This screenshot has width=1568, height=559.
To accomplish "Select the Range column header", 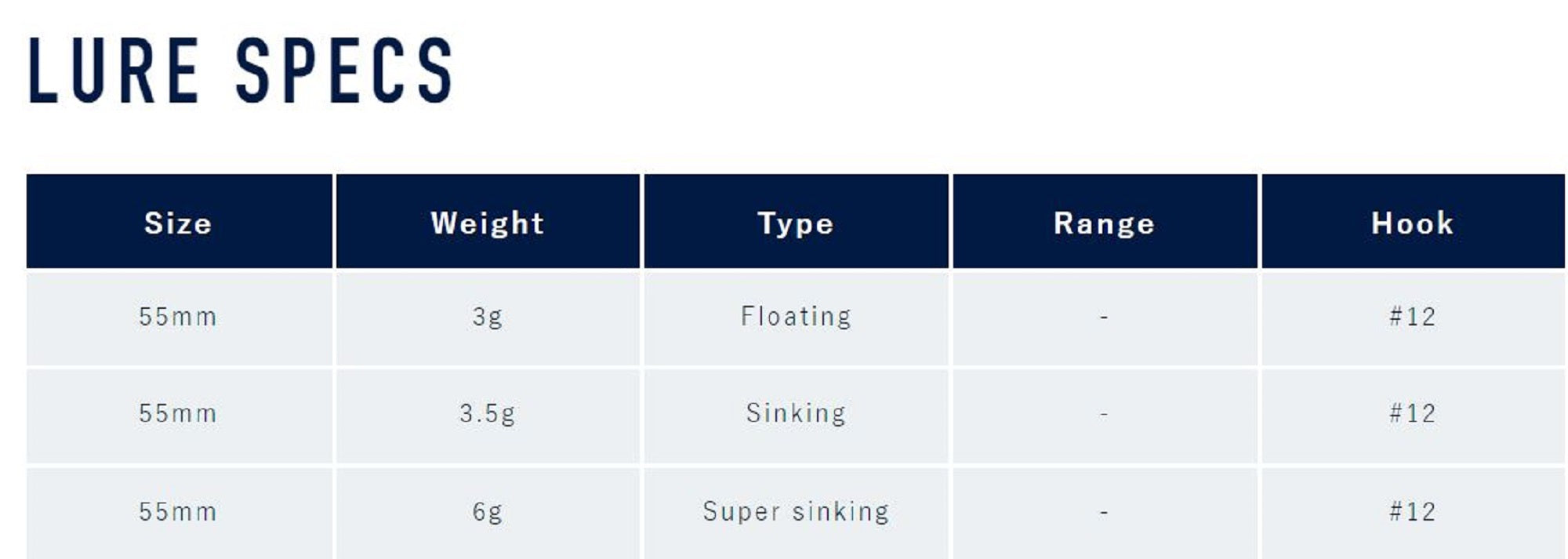I will tap(1104, 223).
